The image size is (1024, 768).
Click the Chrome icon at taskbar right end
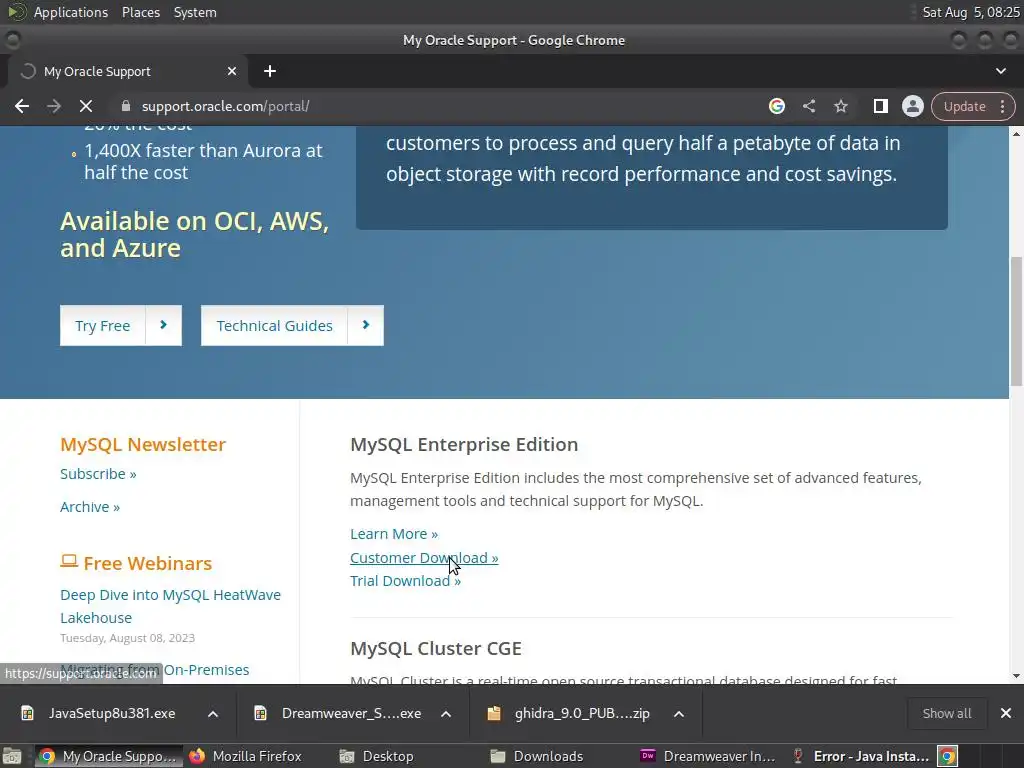(x=948, y=756)
